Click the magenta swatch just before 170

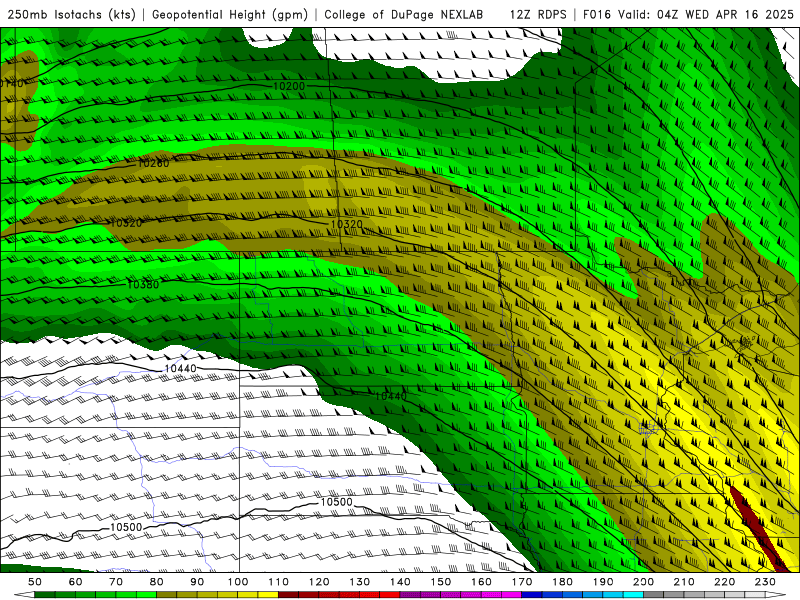(x=512, y=595)
